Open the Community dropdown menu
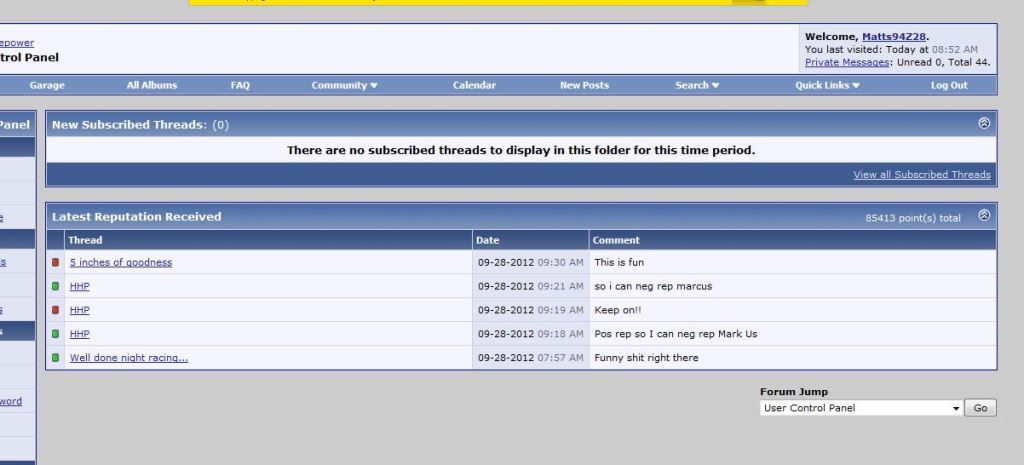The image size is (1024, 465). [344, 86]
